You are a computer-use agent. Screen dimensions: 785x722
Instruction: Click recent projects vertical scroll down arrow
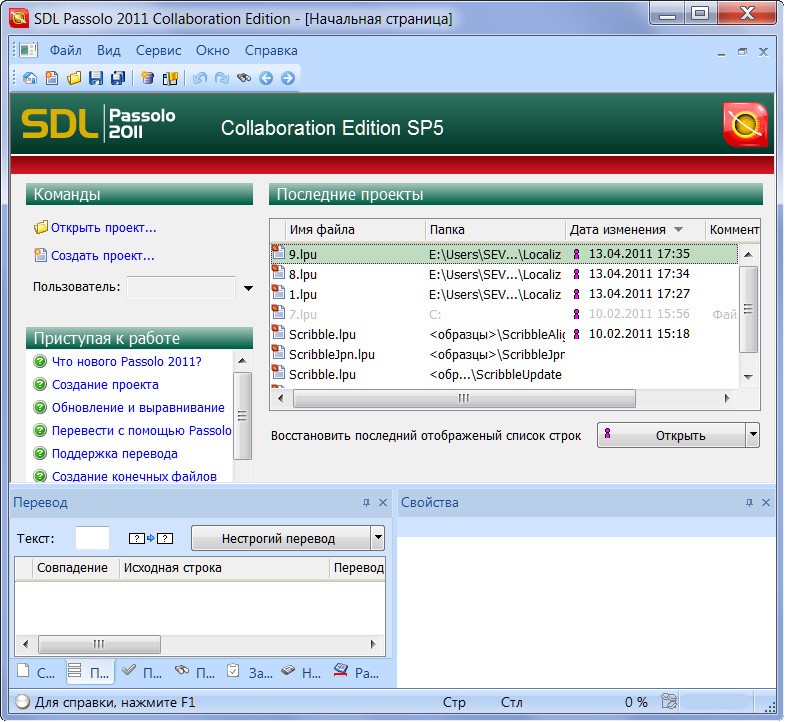pos(748,377)
